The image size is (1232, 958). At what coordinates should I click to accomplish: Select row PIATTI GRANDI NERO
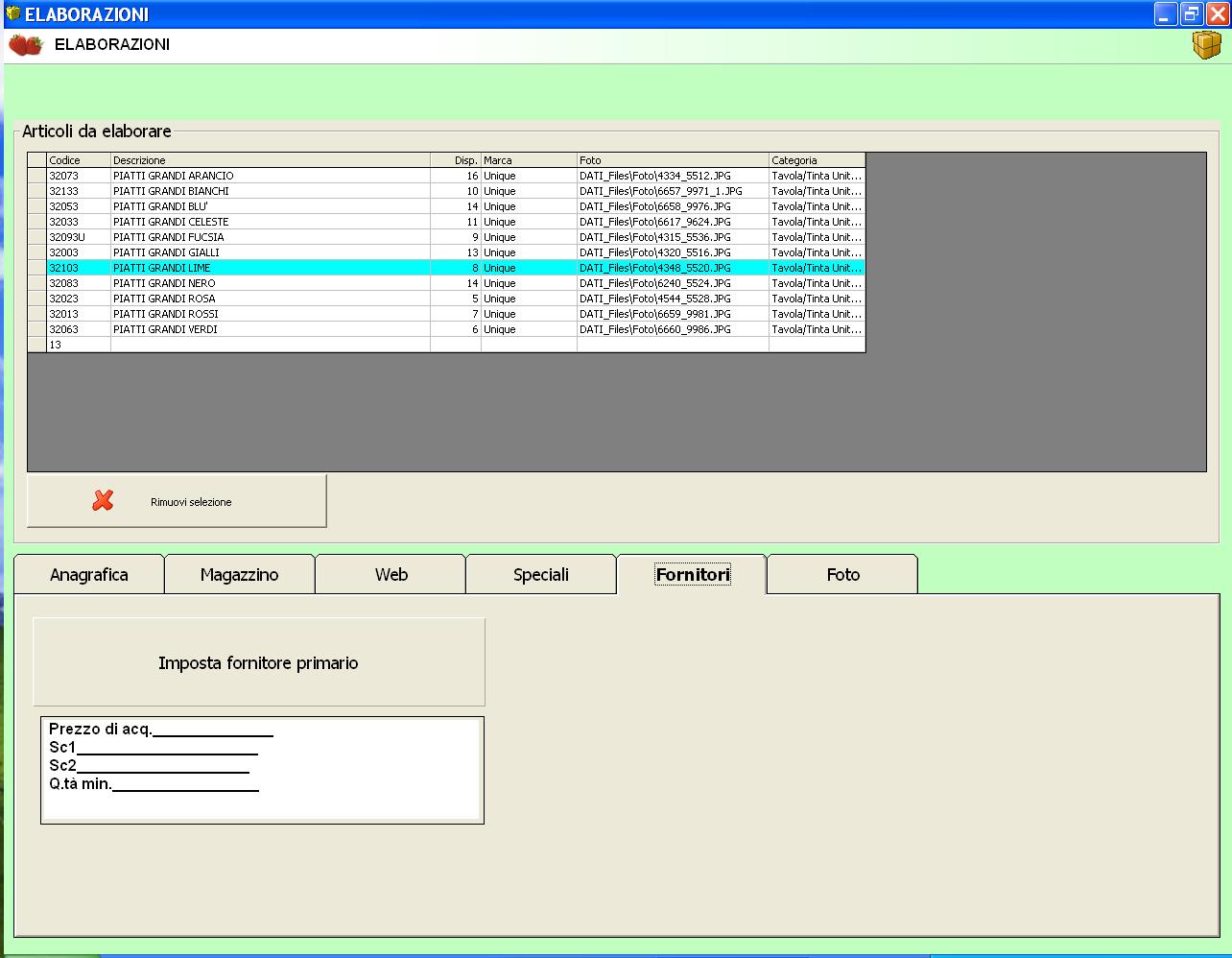447,283
